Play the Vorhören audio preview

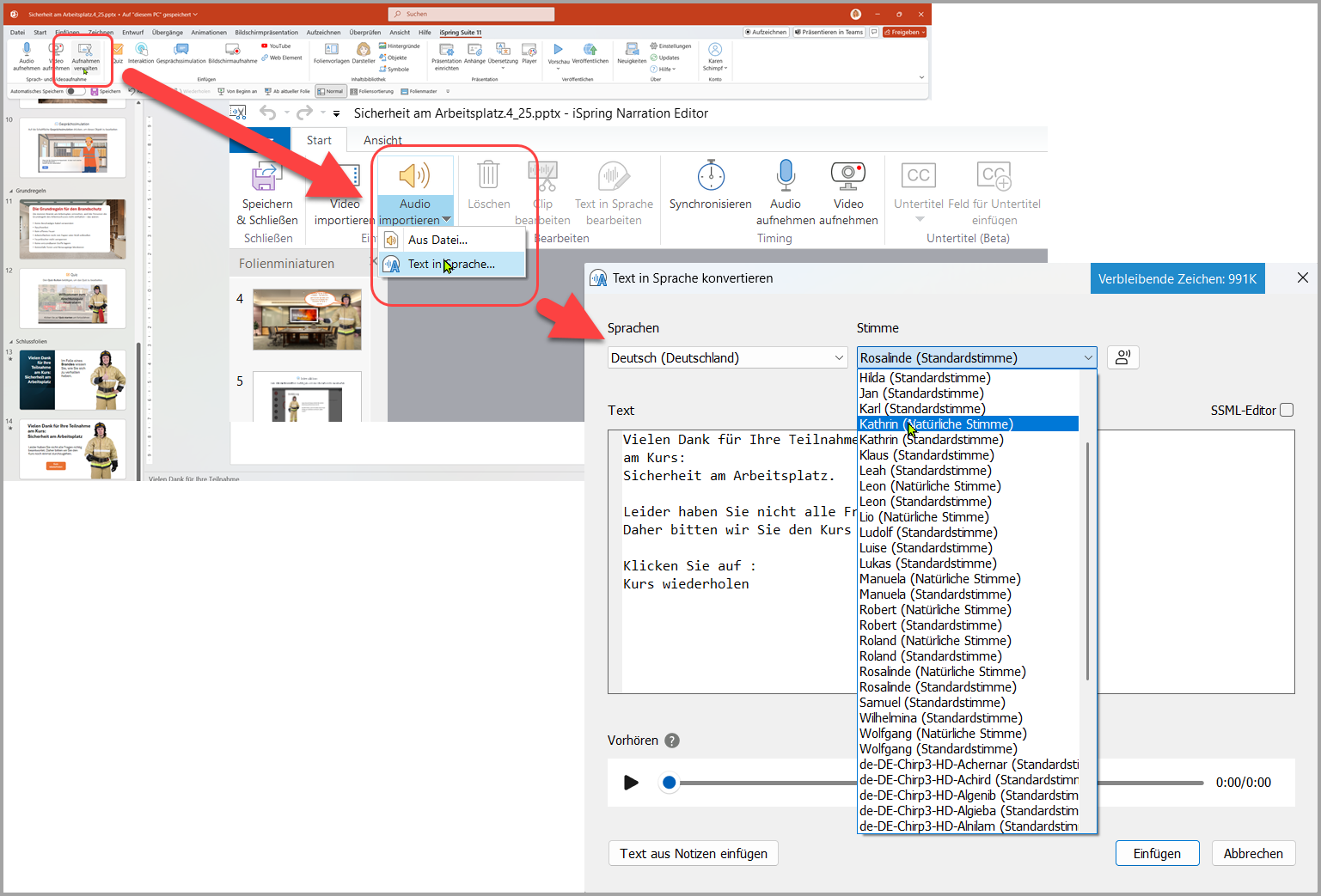click(x=631, y=783)
